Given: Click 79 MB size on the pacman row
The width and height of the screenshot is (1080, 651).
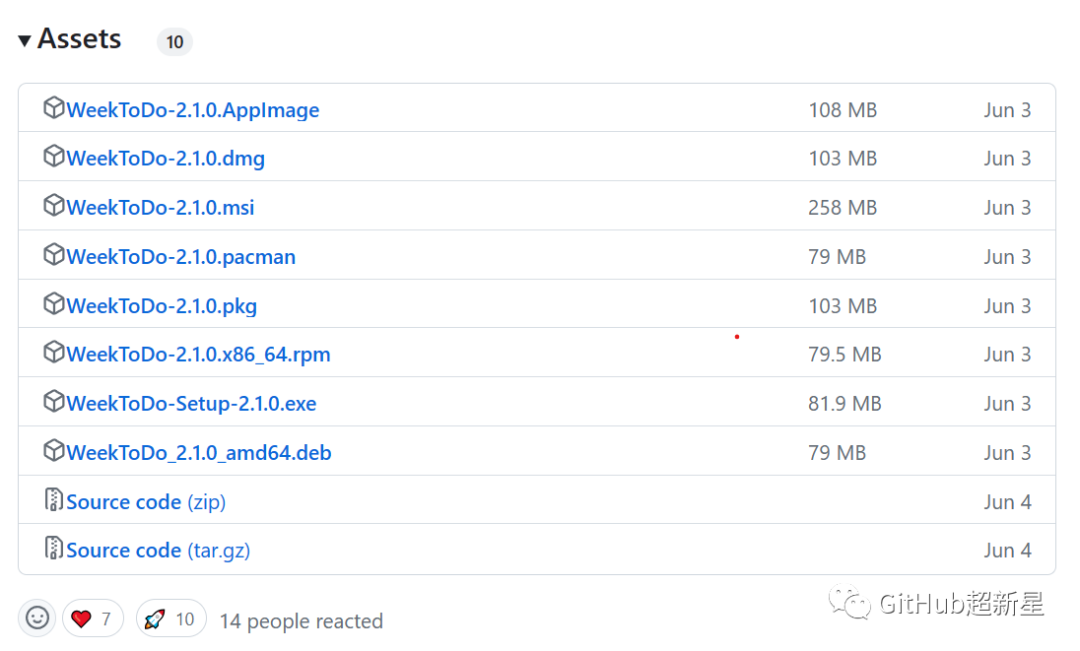Looking at the screenshot, I should 837,257.
